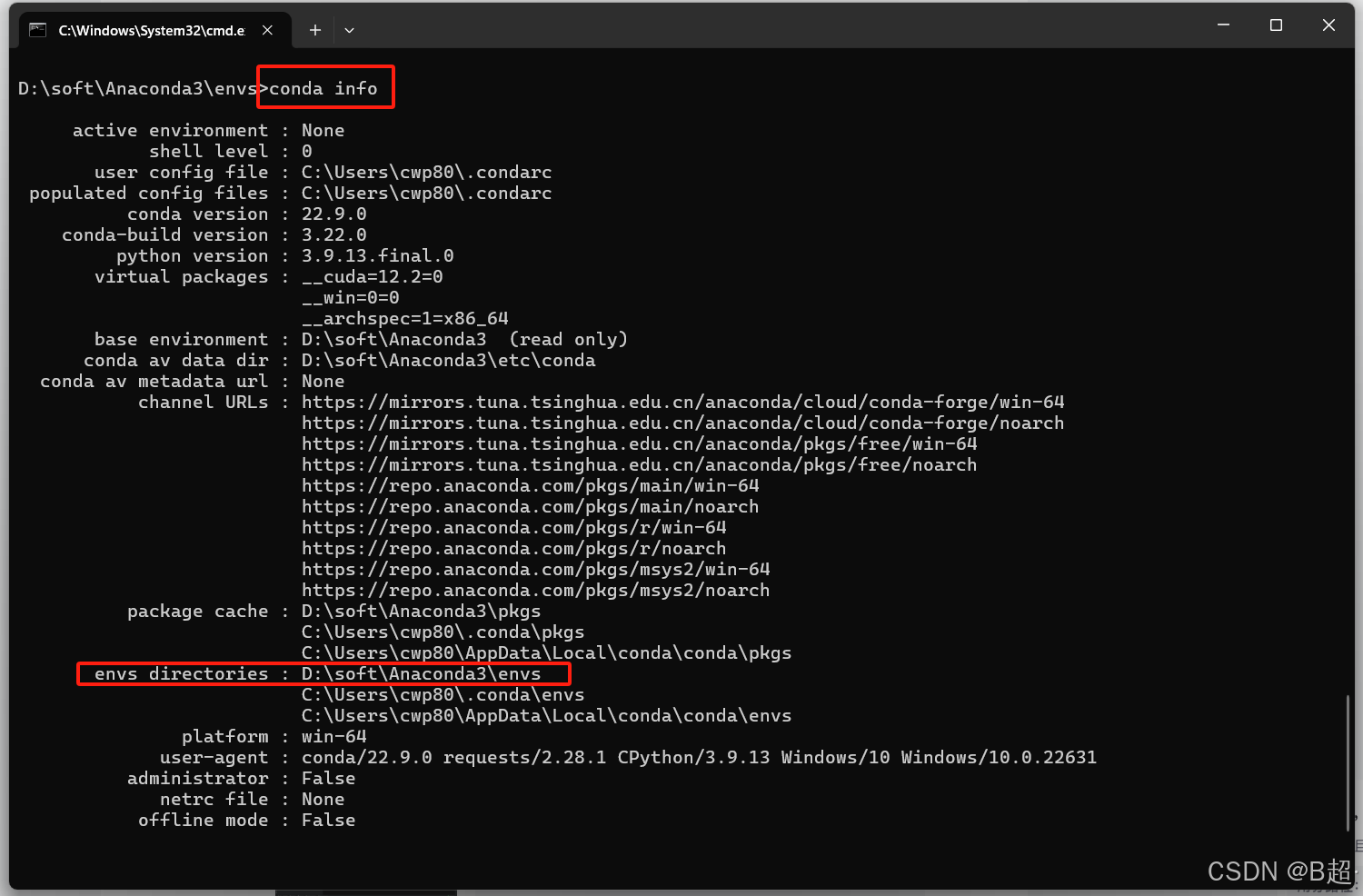The height and width of the screenshot is (896, 1363).
Task: Click envs directories D:\soft\Anaconda3\envs path
Action: [422, 673]
